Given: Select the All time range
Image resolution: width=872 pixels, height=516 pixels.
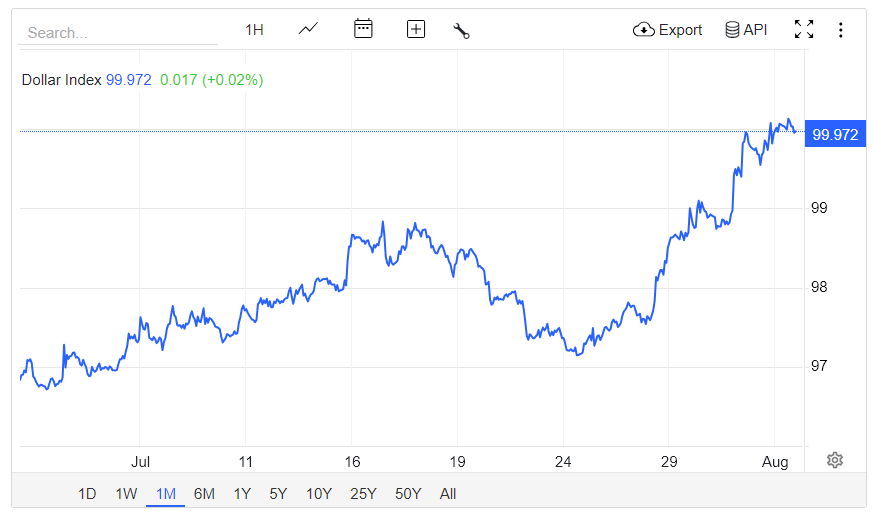Looking at the screenshot, I should 448,494.
